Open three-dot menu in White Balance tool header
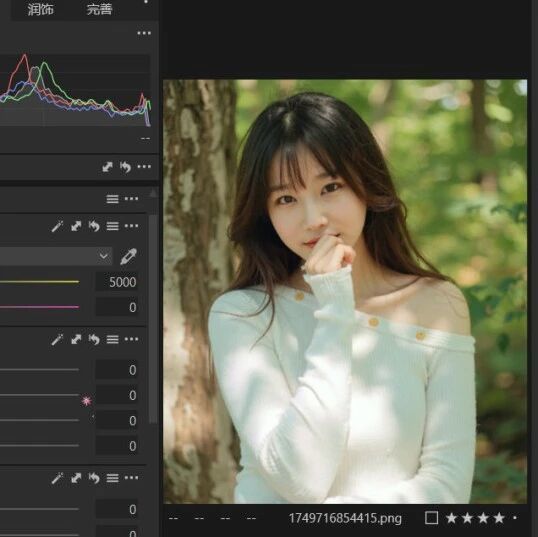Viewport: 538px width, 537px height. (131, 226)
